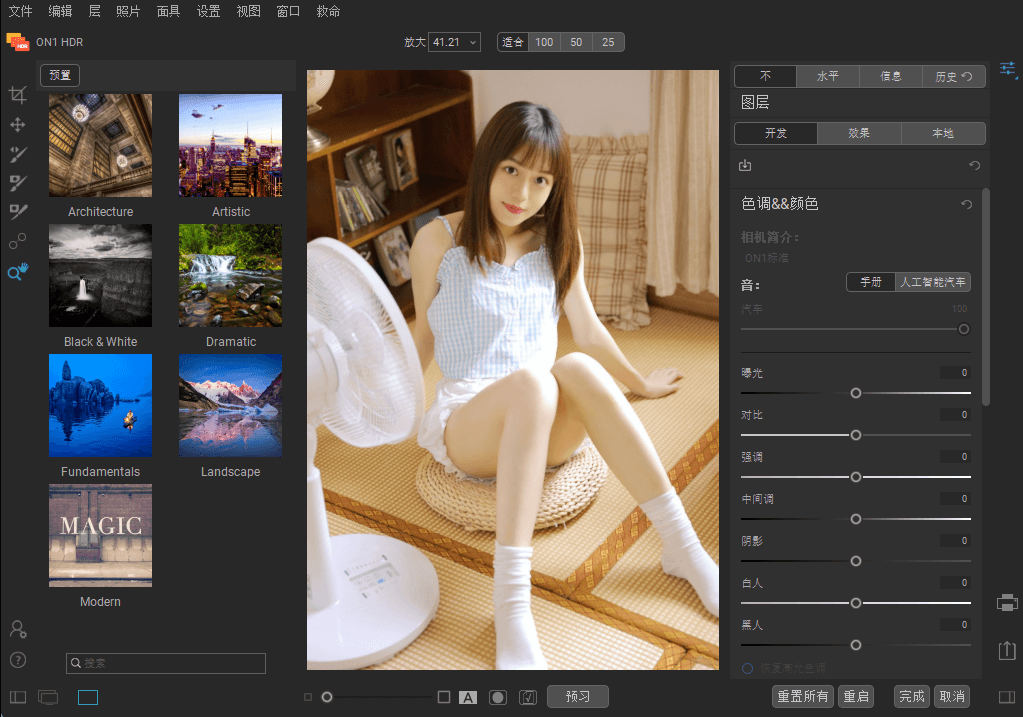Viewport: 1023px width, 717px height.
Task: Open the 层 menu
Action: point(95,11)
